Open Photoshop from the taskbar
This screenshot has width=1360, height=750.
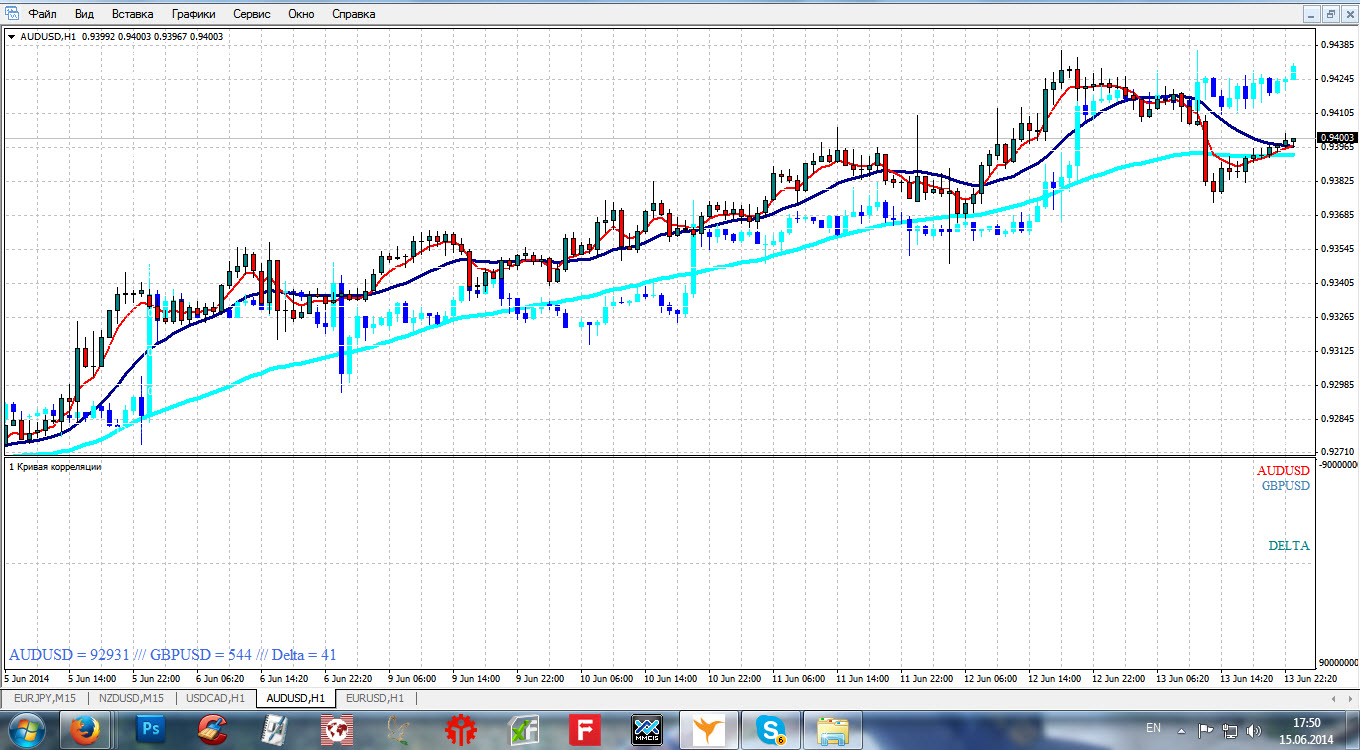click(x=149, y=730)
